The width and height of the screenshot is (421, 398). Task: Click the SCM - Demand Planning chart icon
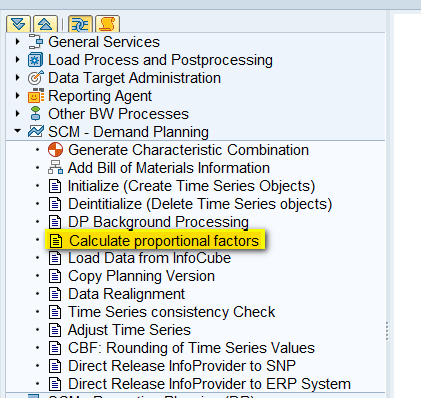click(36, 131)
